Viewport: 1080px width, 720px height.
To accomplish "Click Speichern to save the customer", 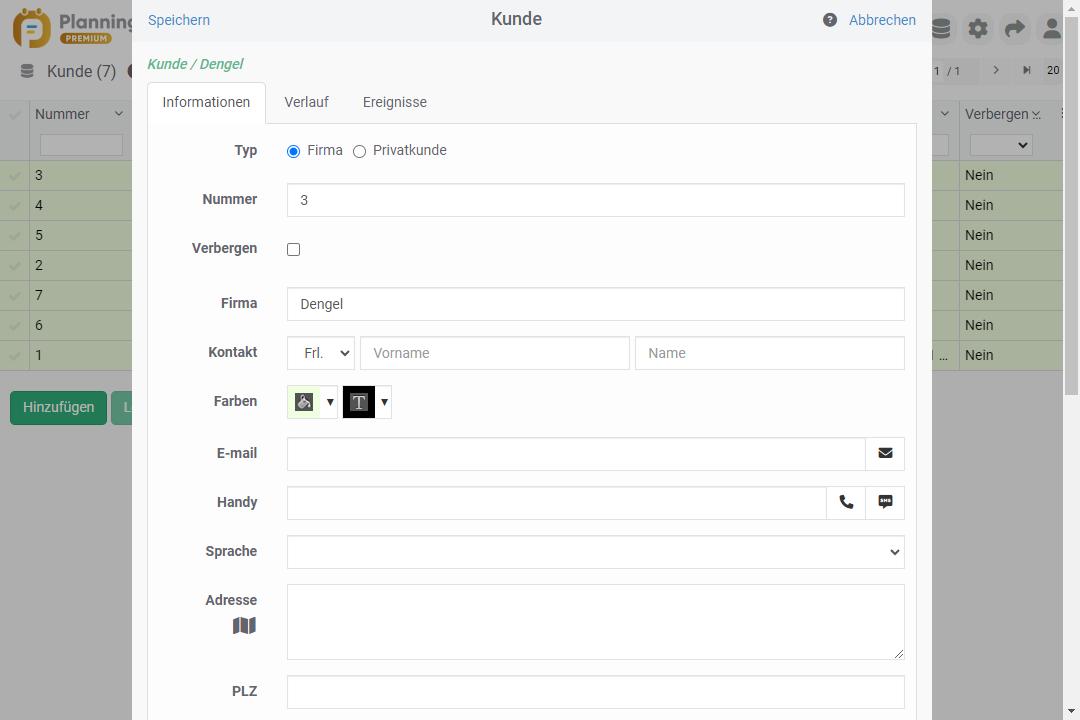I will click(x=179, y=20).
